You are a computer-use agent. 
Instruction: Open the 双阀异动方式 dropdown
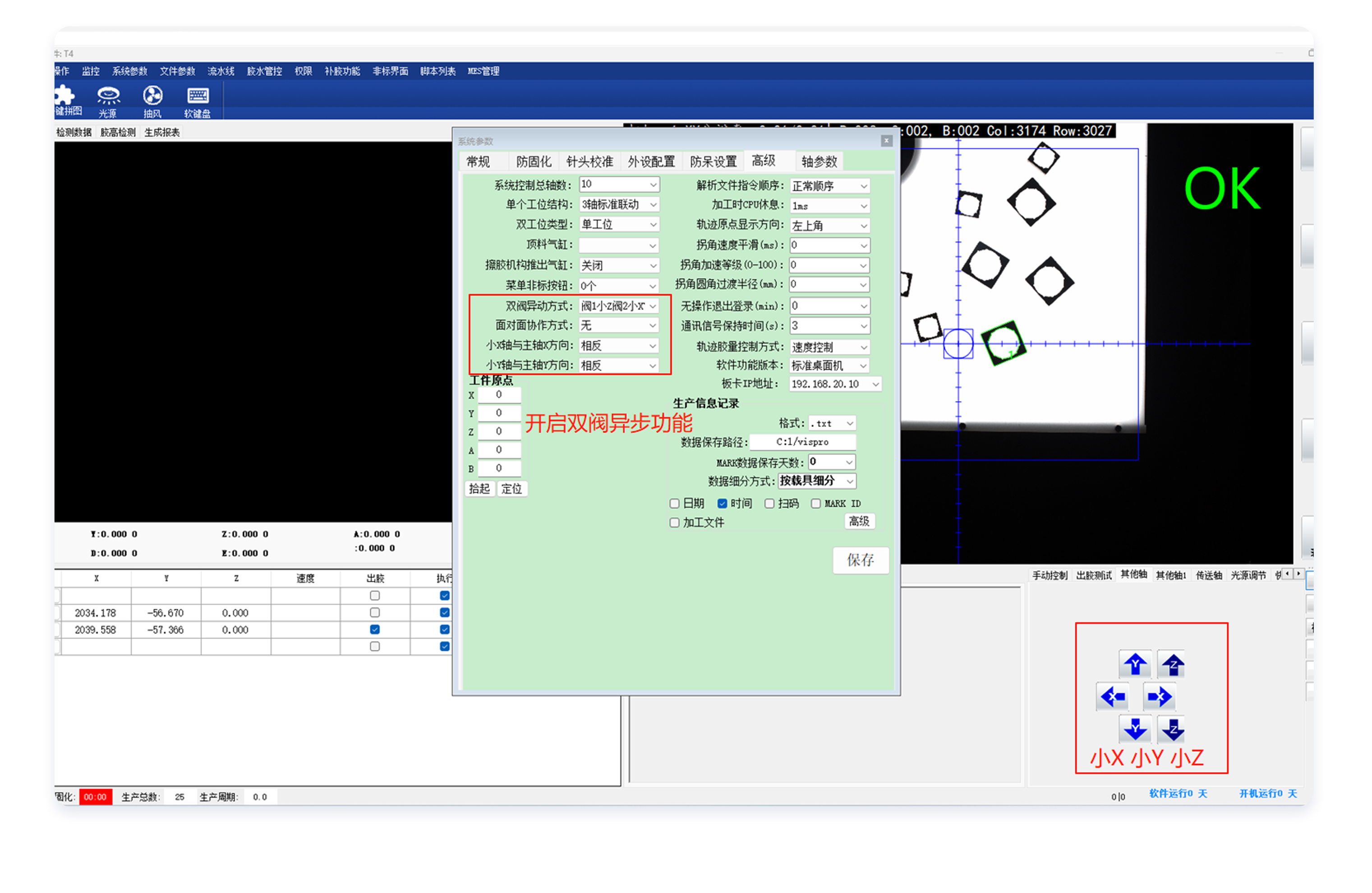tap(618, 306)
